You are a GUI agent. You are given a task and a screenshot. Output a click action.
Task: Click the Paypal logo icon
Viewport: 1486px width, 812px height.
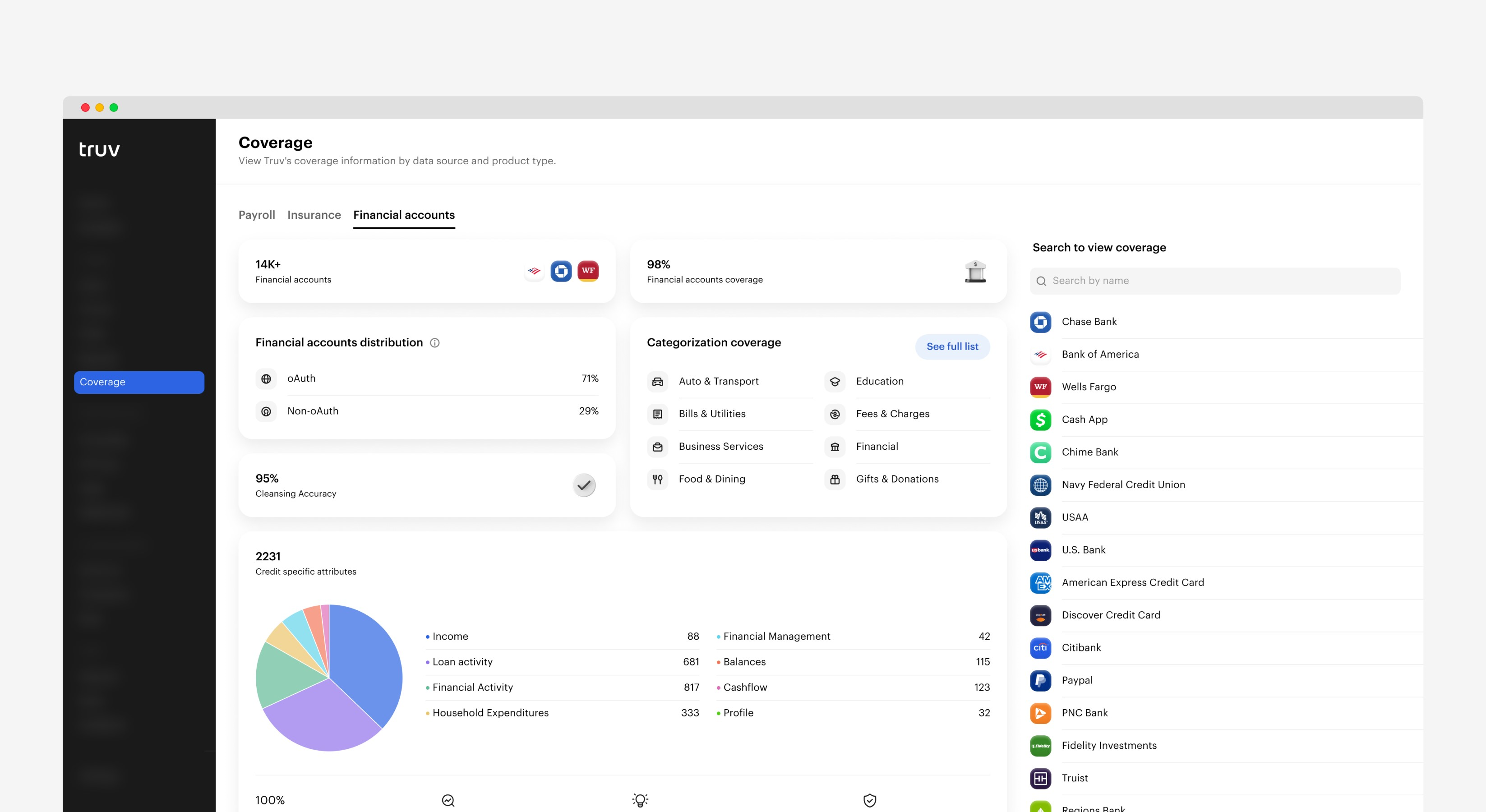(x=1040, y=681)
